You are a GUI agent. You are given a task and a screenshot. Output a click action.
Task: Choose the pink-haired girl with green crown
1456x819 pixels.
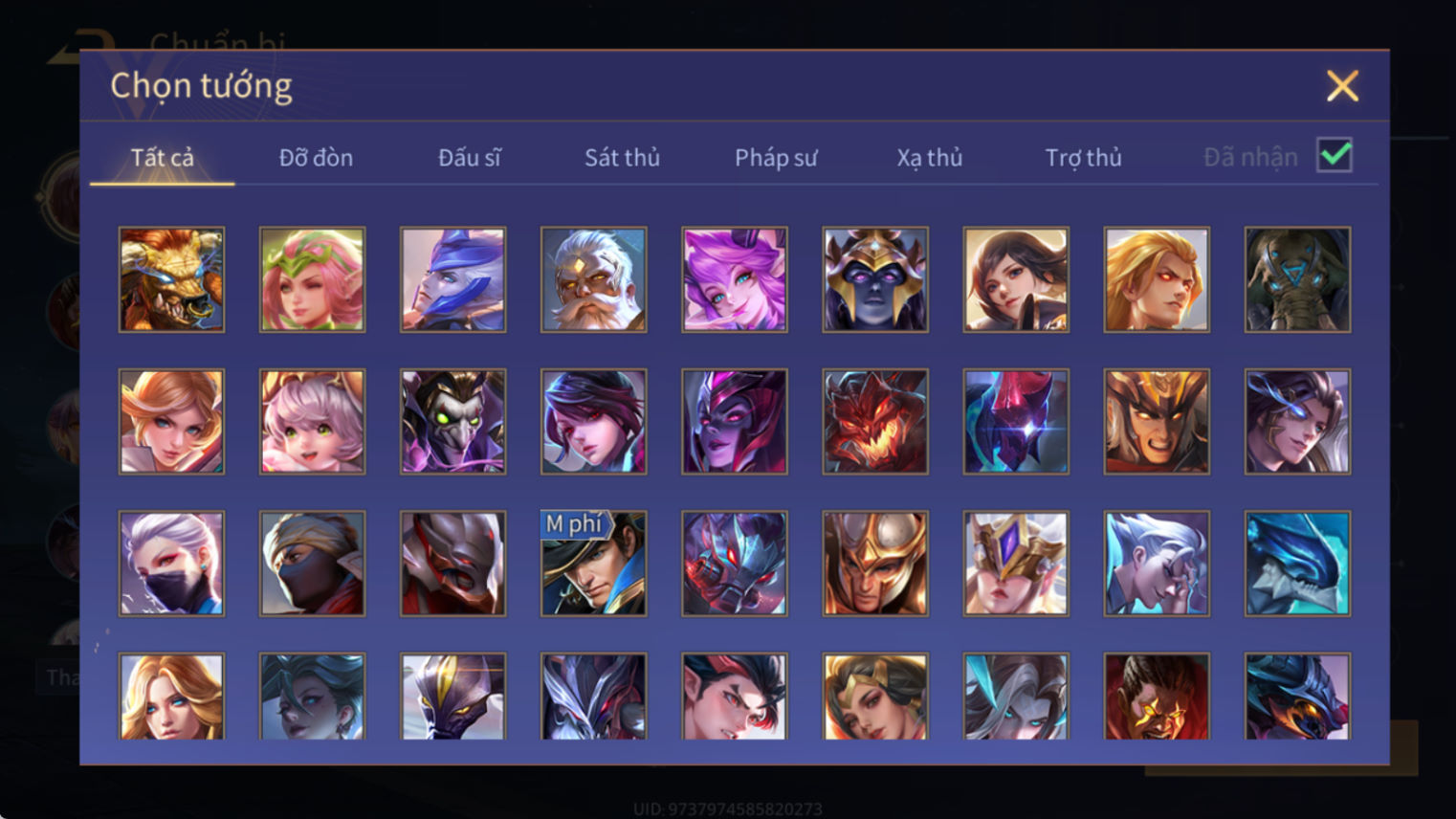312,279
